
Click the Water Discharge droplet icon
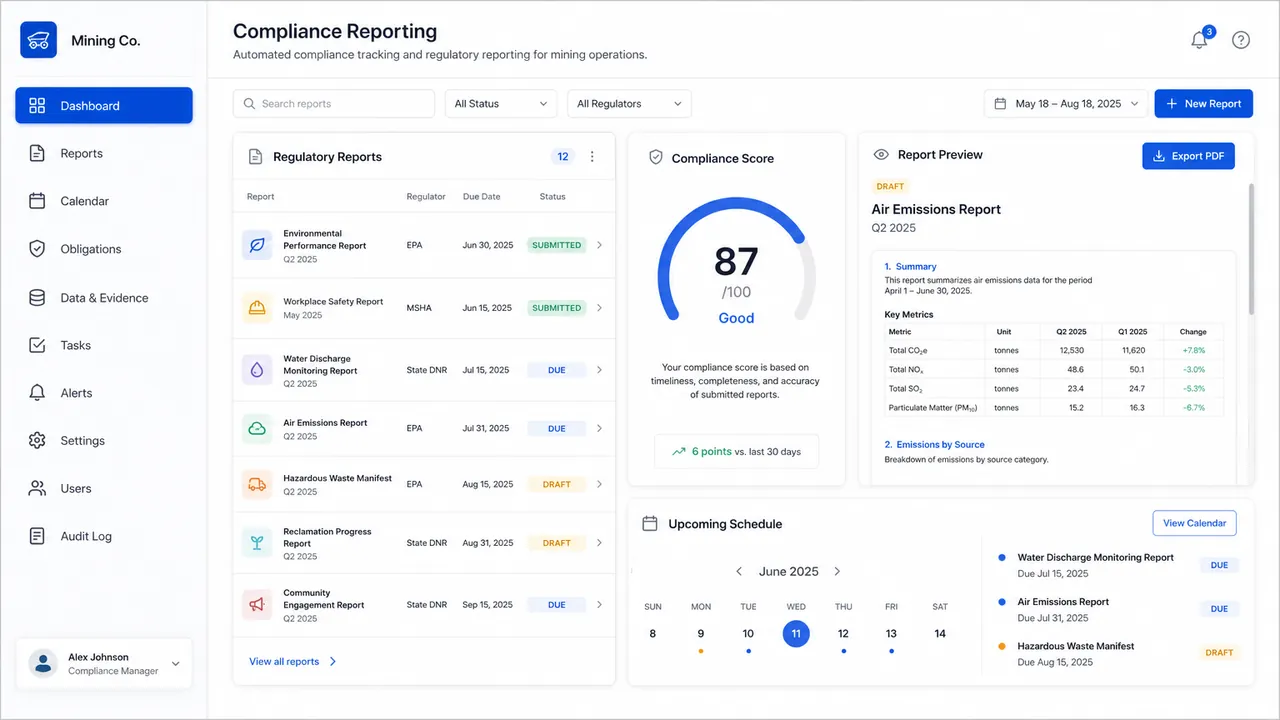(x=257, y=370)
